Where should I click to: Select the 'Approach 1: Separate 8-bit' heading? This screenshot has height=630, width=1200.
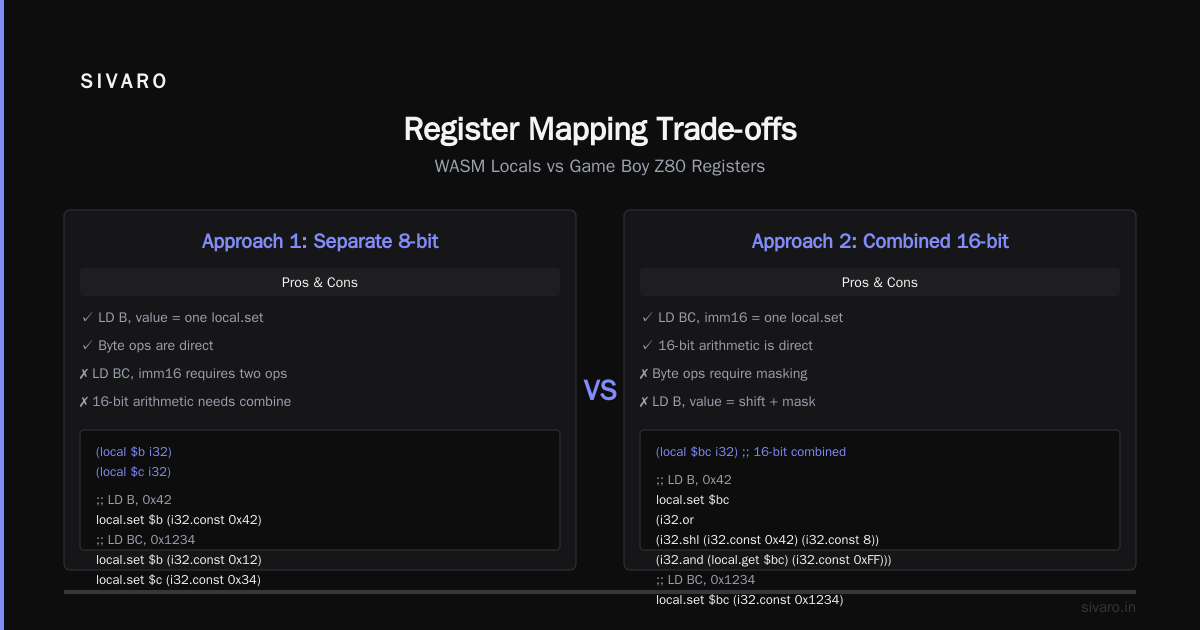point(320,241)
